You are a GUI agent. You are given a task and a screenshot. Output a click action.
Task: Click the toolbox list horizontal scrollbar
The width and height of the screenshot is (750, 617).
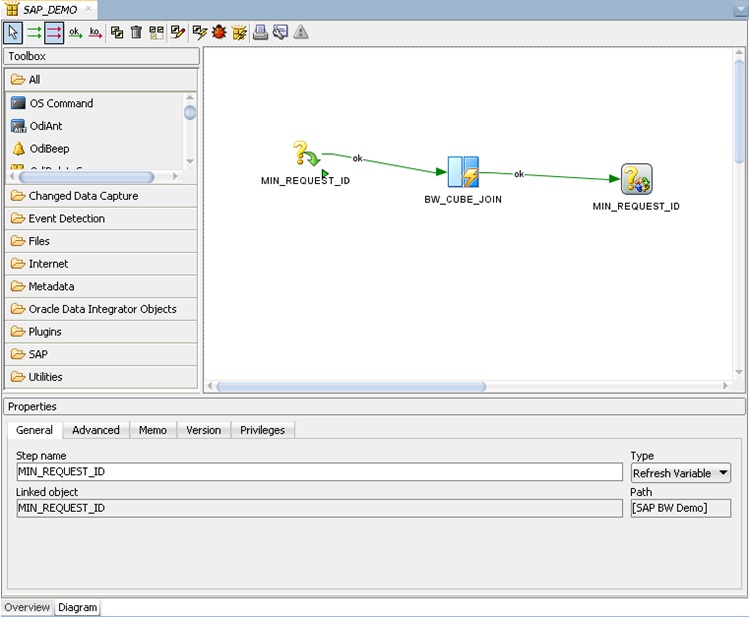click(86, 177)
